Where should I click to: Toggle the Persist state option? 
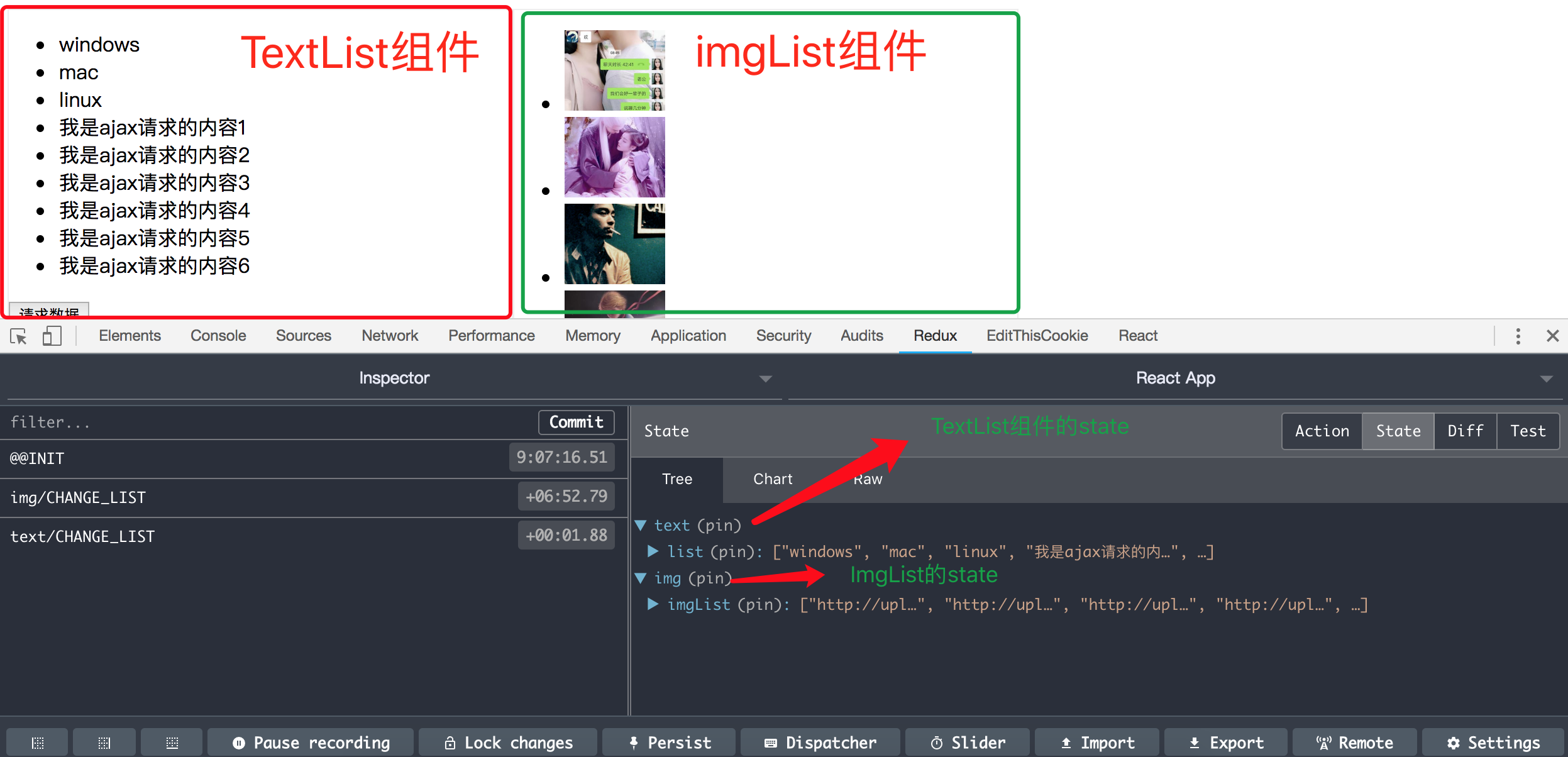click(669, 743)
